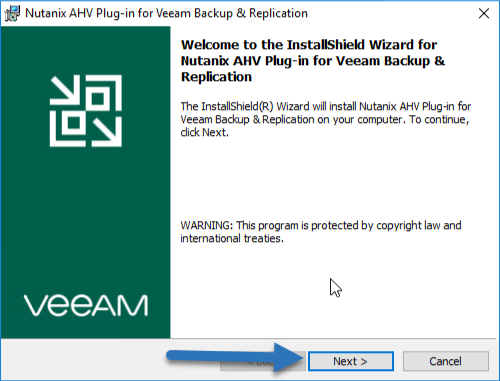Click the lower-right diagonal arrow in the Veeam logo
Screen dimensions: 500x381
(107, 132)
